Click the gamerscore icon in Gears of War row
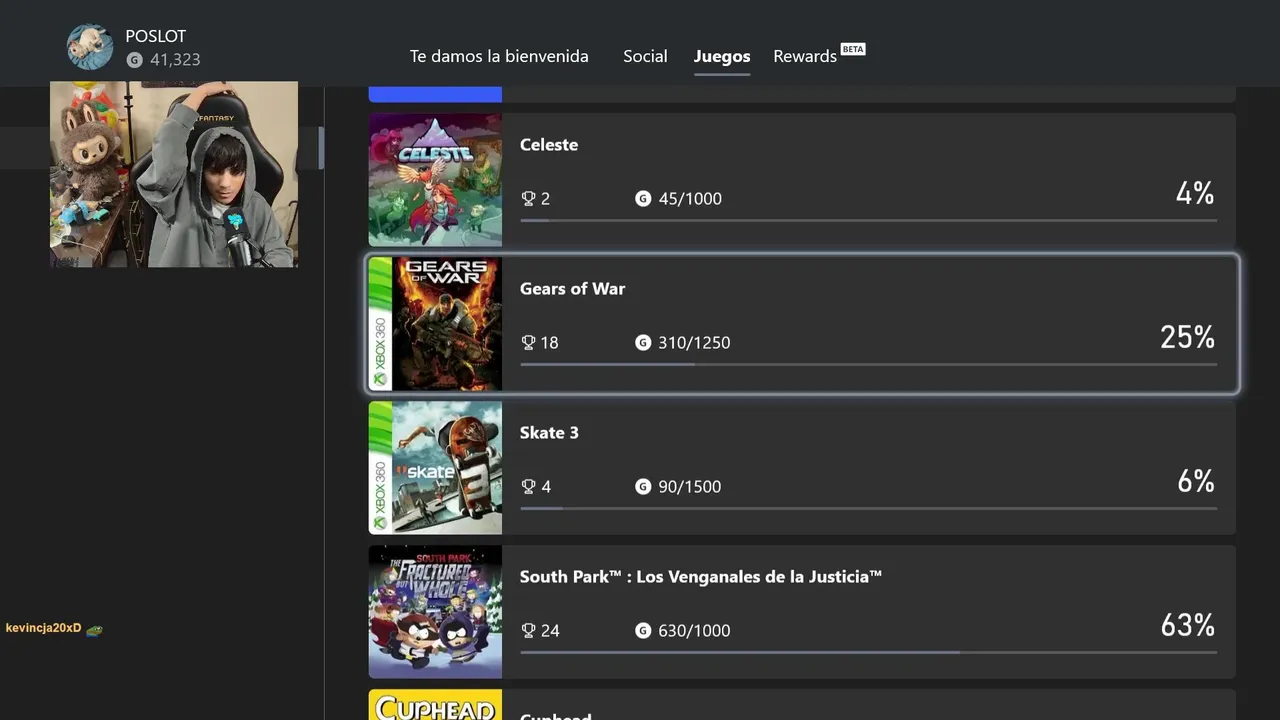Screen dimensions: 1280x720 click(x=643, y=342)
